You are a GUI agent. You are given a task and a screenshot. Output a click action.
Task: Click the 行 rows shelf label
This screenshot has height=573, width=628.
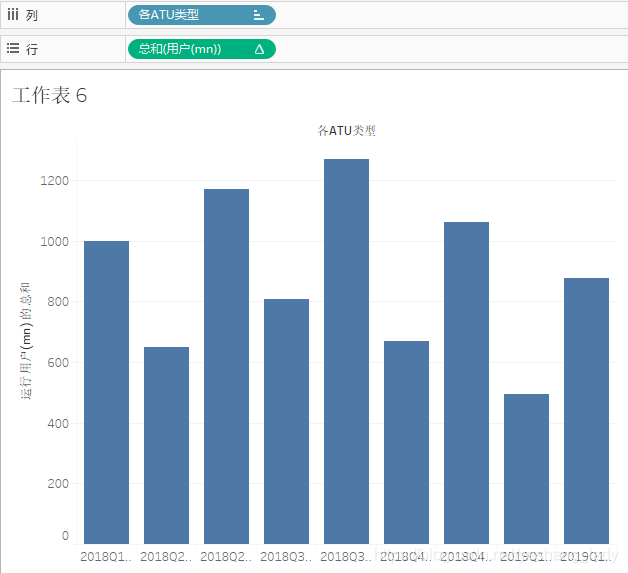[x=32, y=50]
